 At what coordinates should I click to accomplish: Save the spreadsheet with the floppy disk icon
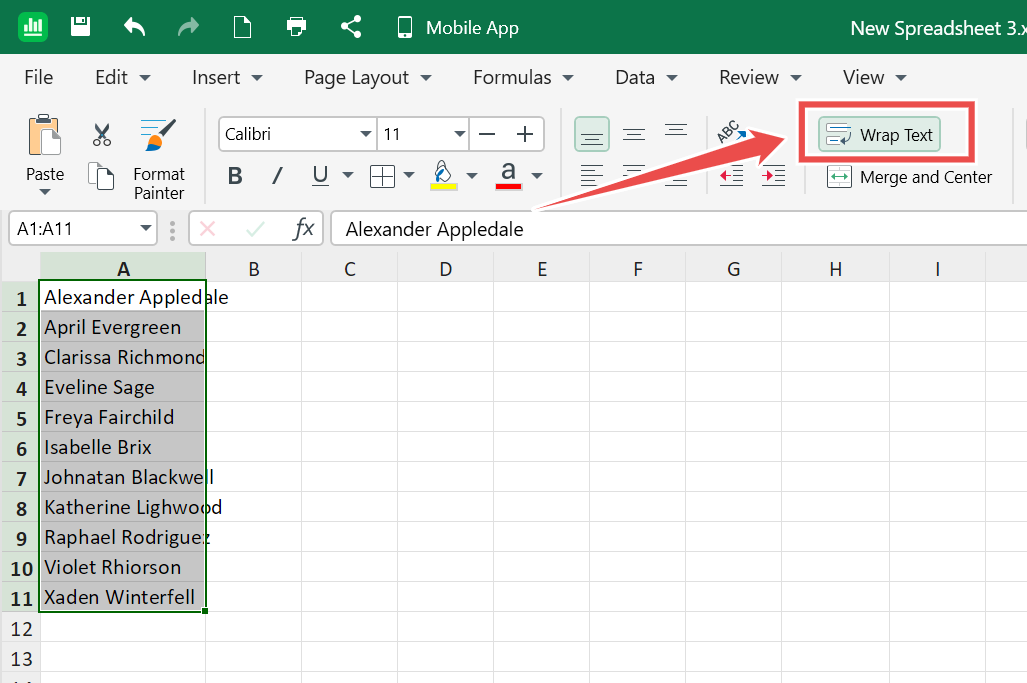point(81,27)
